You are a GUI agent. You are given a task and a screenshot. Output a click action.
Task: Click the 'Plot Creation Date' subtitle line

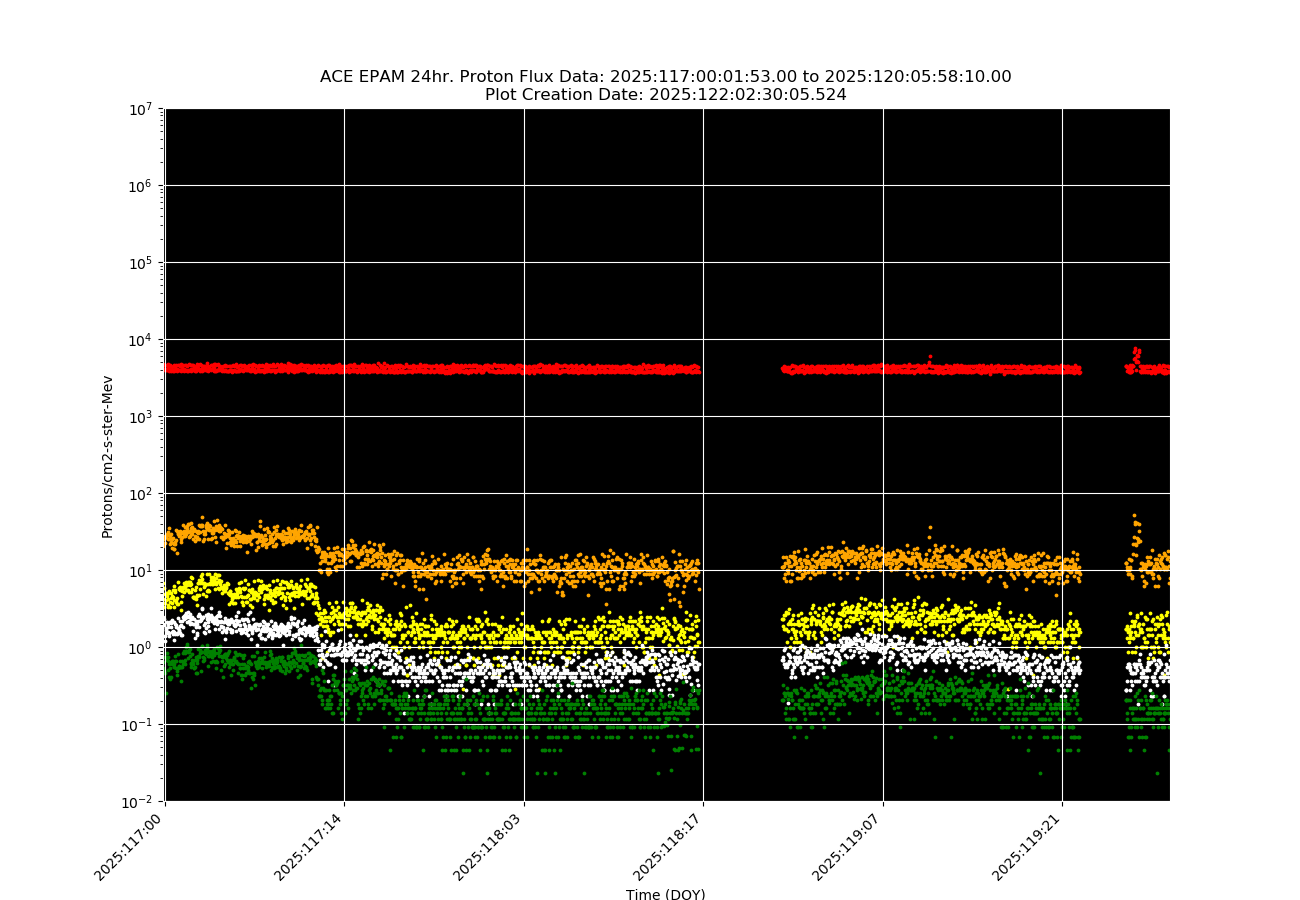pyautogui.click(x=665, y=95)
